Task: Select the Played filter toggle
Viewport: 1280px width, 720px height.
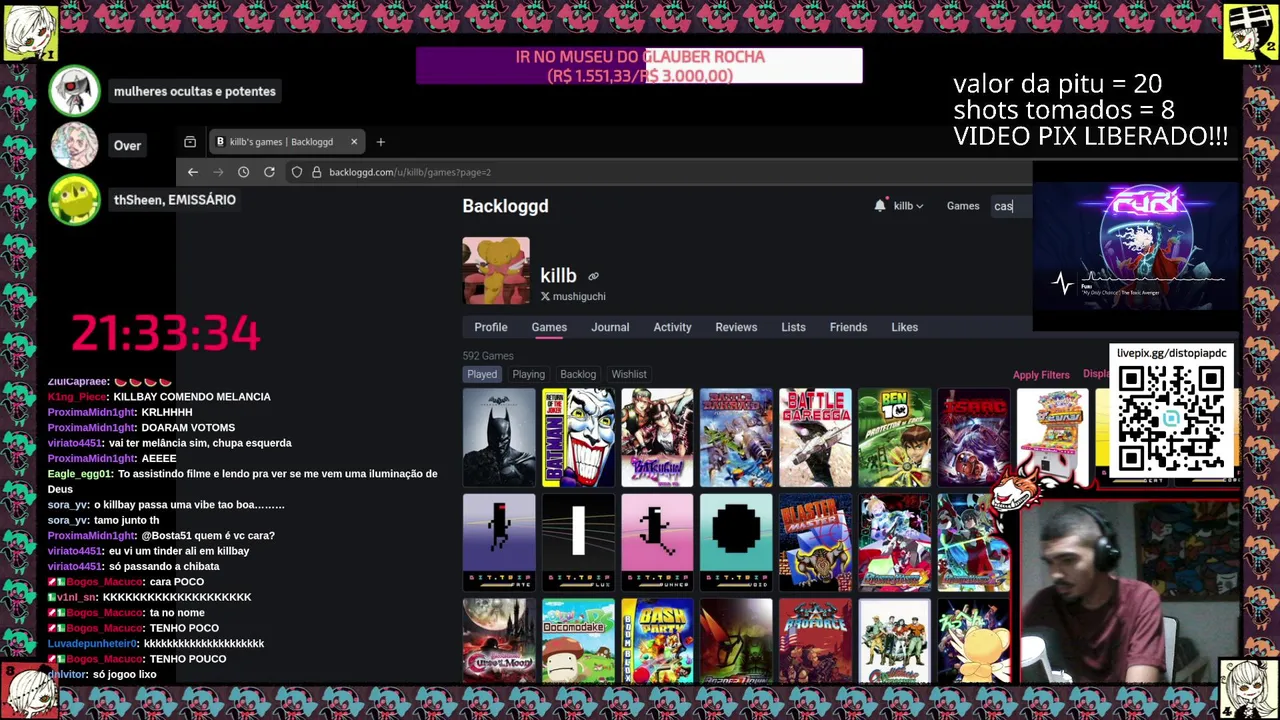Action: click(x=482, y=374)
